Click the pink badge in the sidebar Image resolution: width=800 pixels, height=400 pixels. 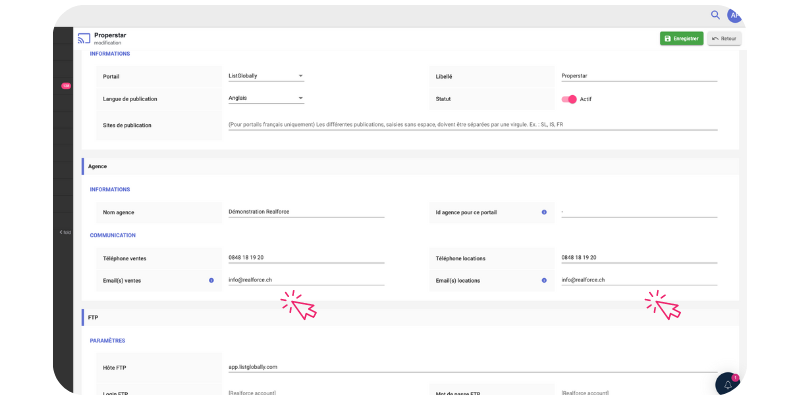pos(66,86)
